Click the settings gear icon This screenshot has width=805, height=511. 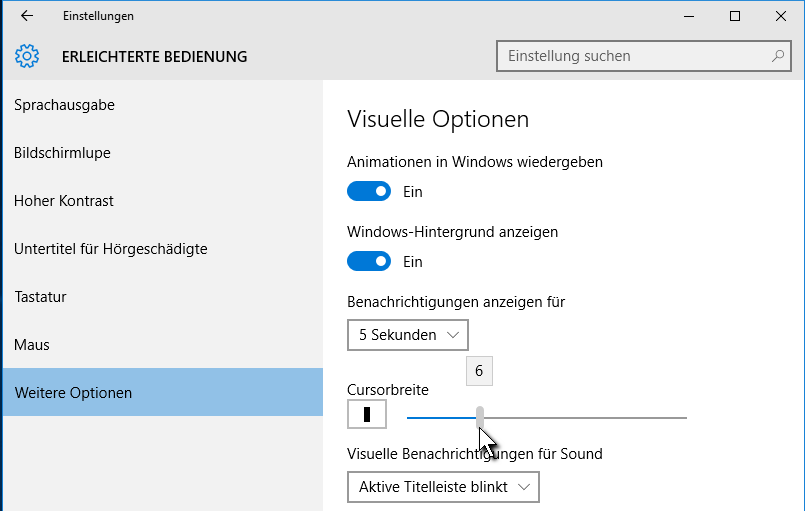(27, 56)
